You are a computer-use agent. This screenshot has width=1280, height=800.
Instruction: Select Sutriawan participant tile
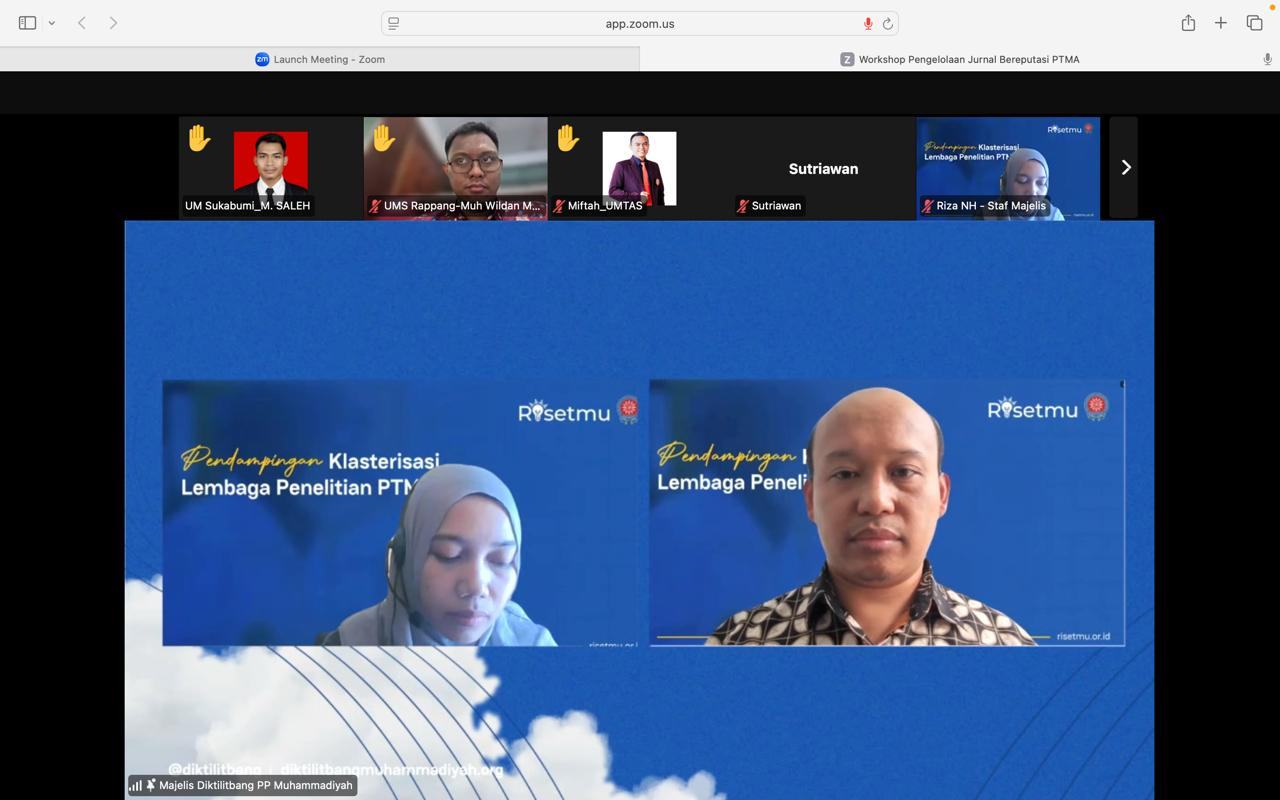[823, 168]
